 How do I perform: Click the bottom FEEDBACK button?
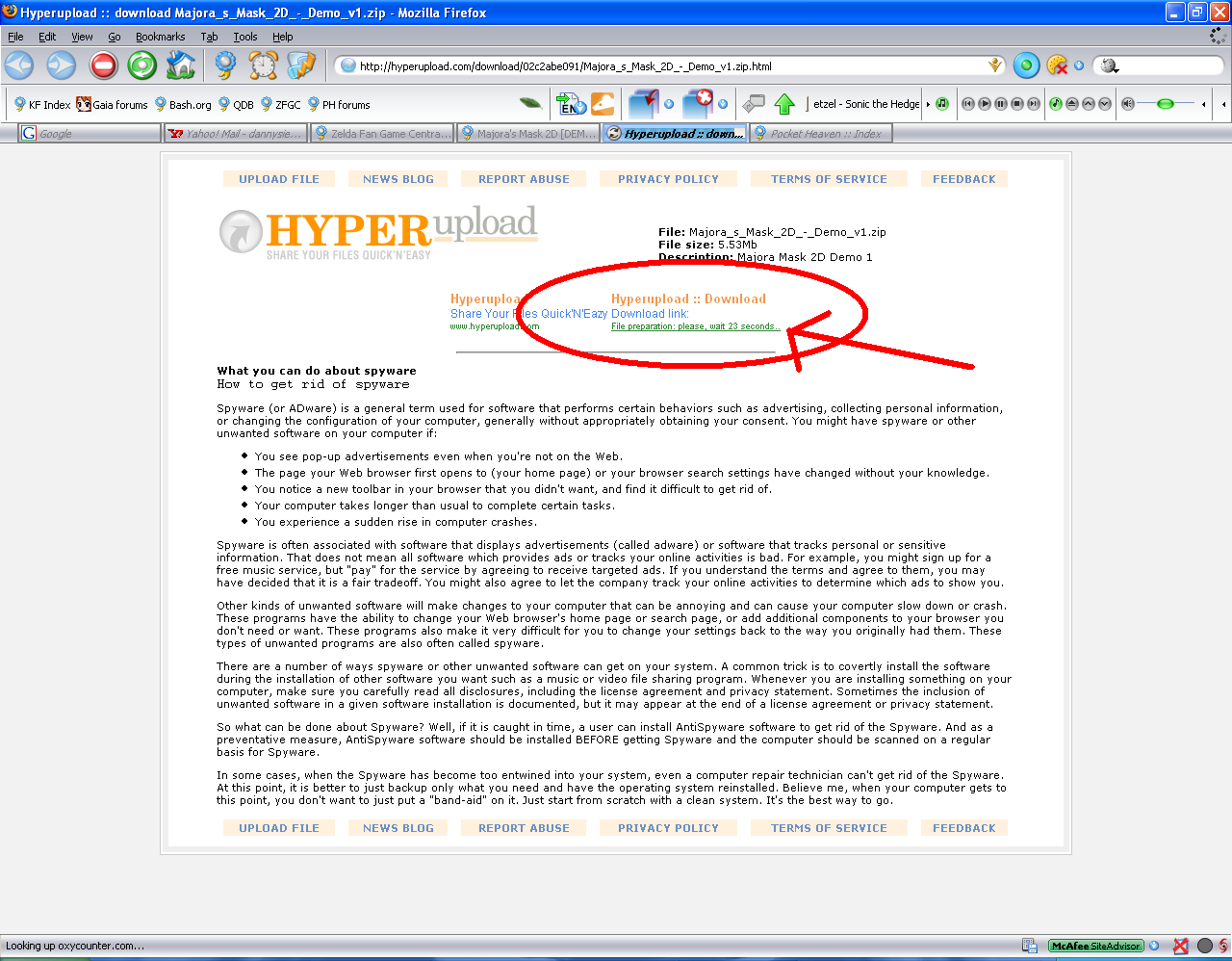click(964, 828)
